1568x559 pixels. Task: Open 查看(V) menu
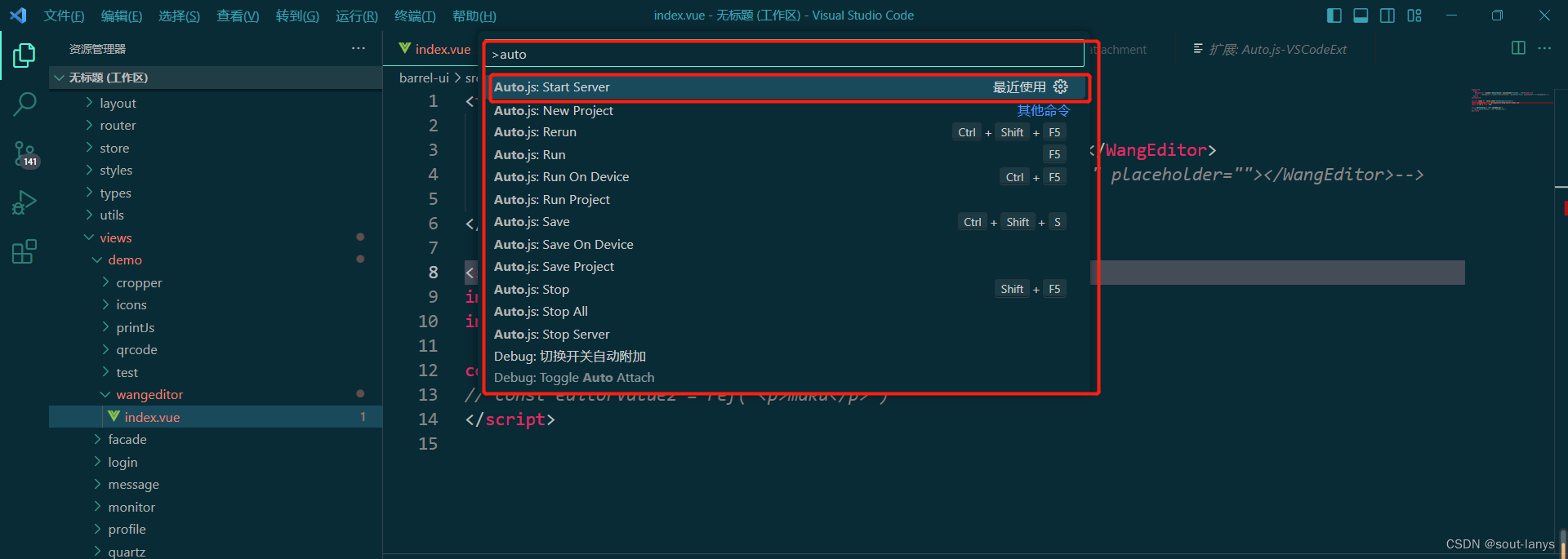pyautogui.click(x=238, y=16)
